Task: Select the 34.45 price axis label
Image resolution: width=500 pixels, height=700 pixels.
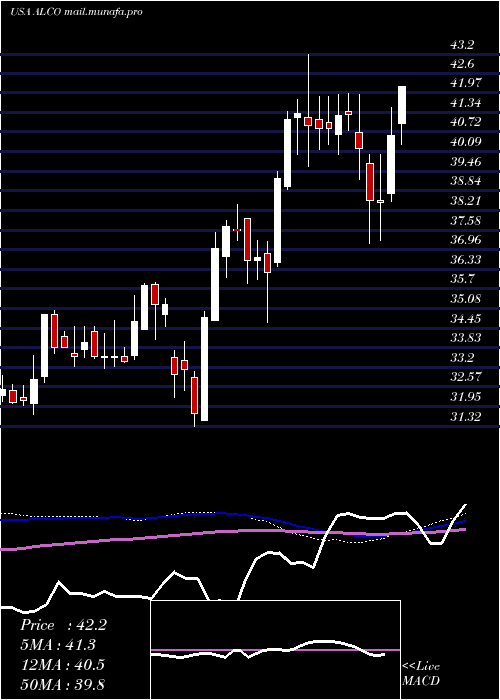Action: 466,319
